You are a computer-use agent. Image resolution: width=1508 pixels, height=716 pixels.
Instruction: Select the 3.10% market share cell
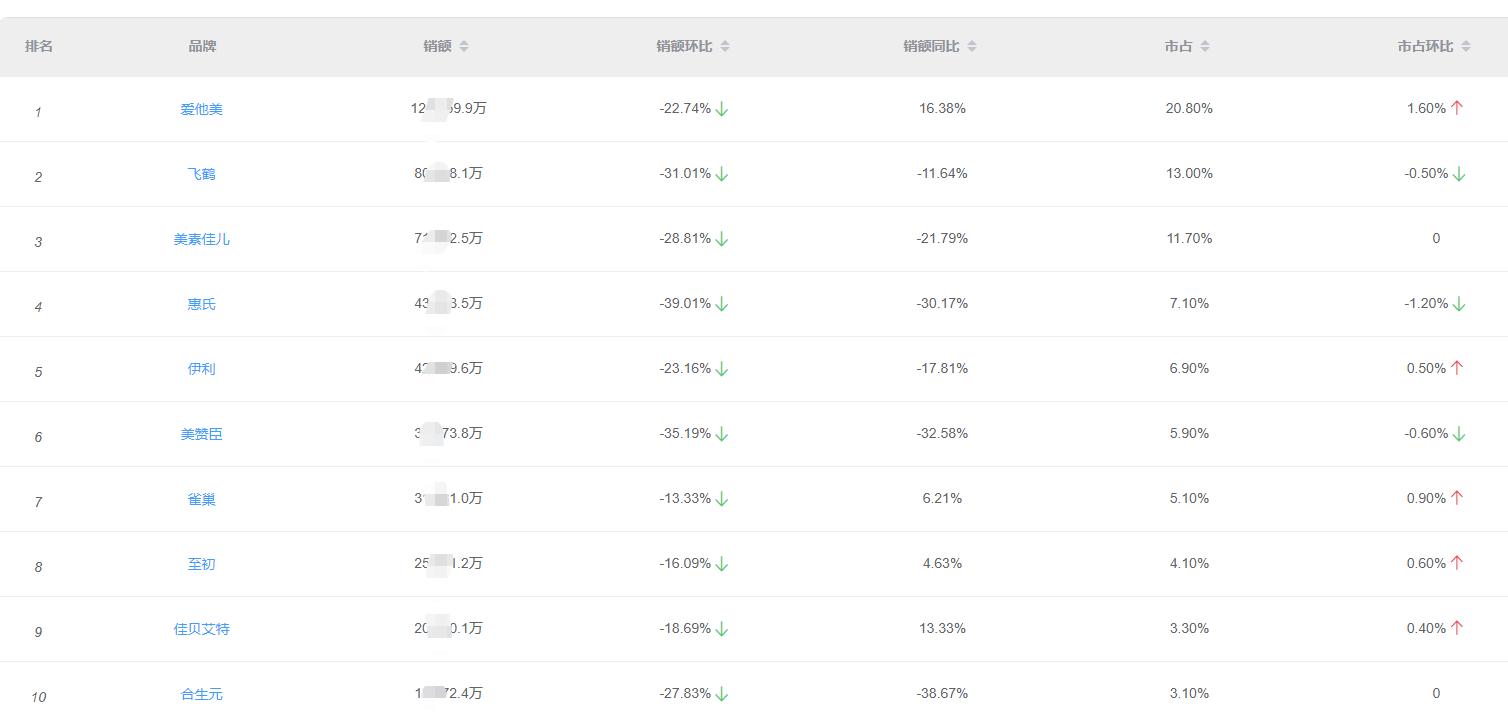[x=1189, y=693]
